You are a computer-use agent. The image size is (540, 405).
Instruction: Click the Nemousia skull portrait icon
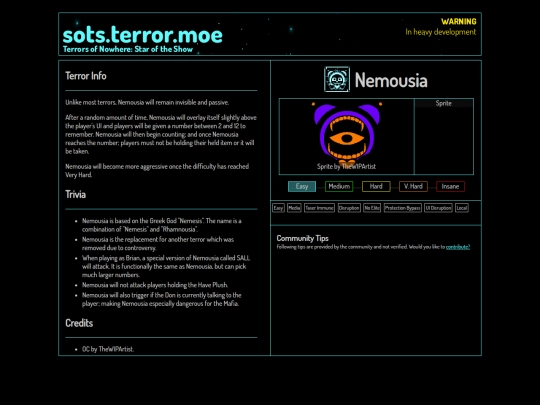[x=337, y=79]
